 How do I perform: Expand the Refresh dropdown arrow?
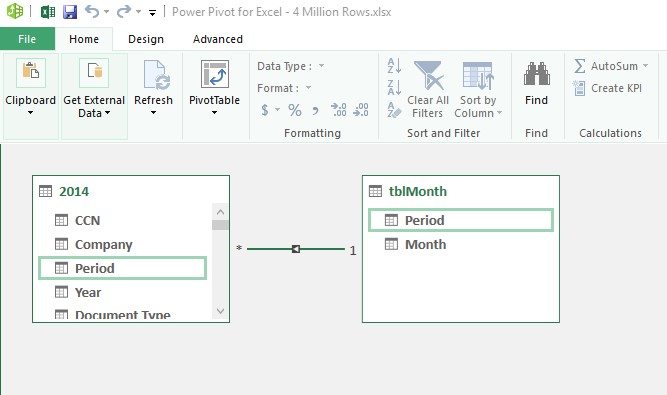pyautogui.click(x=153, y=113)
